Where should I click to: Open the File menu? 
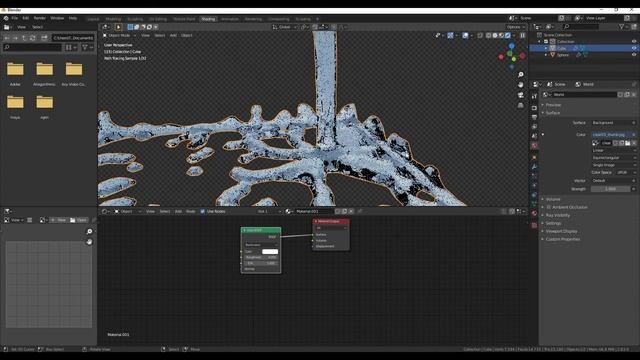tap(15, 18)
